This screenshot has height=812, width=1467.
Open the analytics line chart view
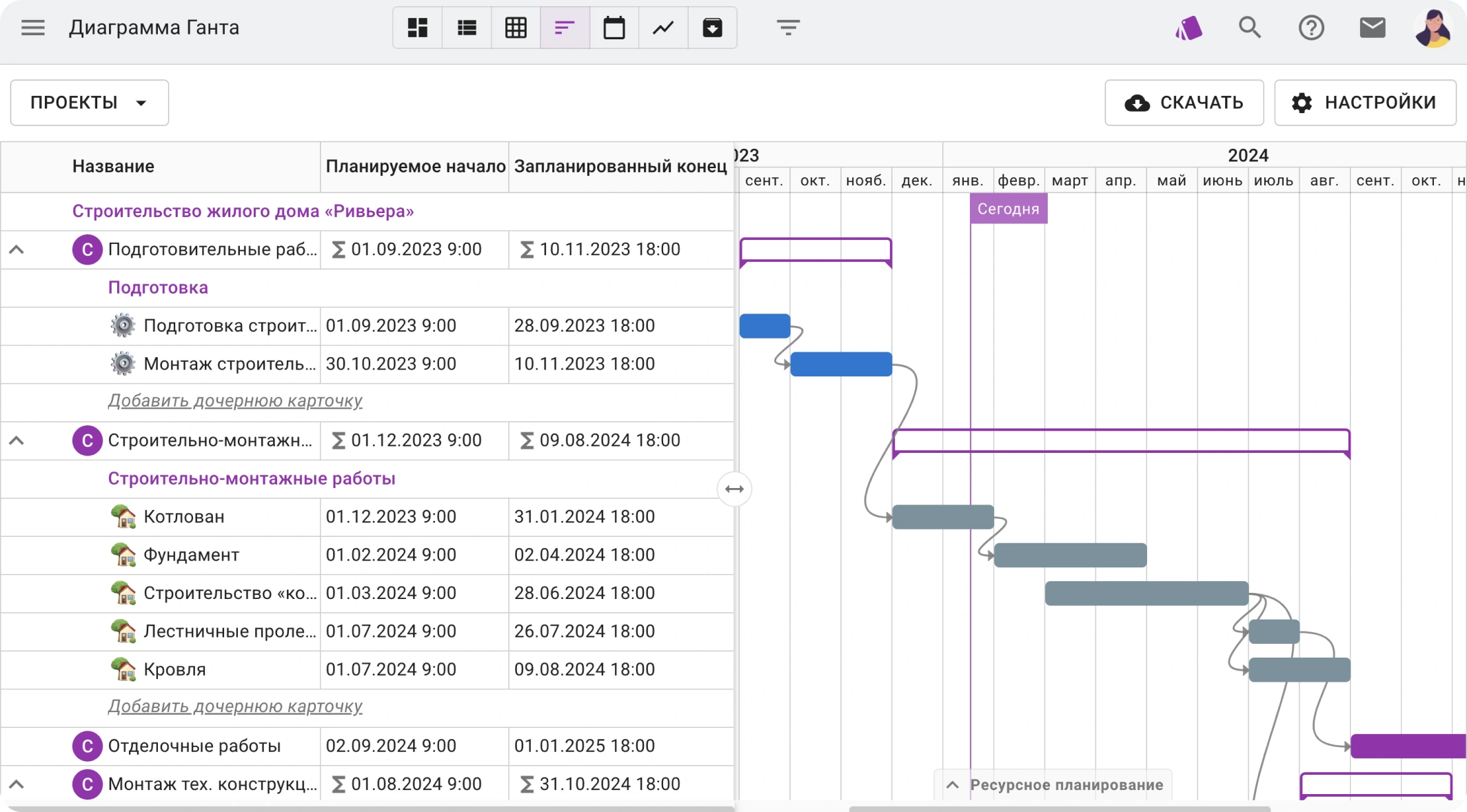point(663,28)
